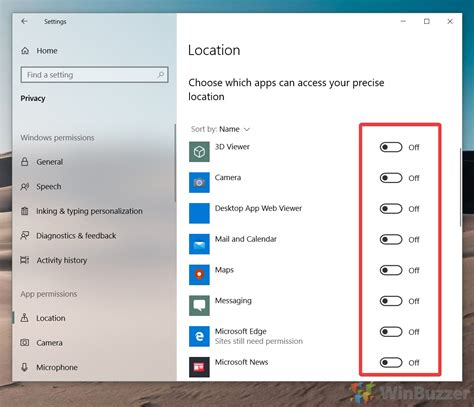Click the Messaging app name

[x=233, y=301]
